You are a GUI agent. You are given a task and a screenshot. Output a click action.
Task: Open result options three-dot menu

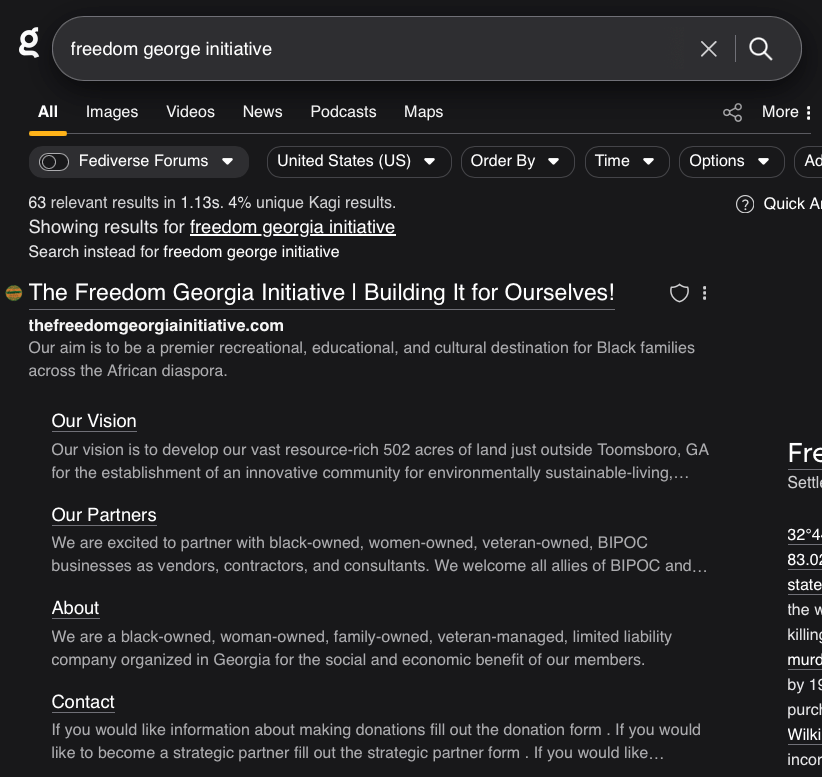(x=705, y=293)
